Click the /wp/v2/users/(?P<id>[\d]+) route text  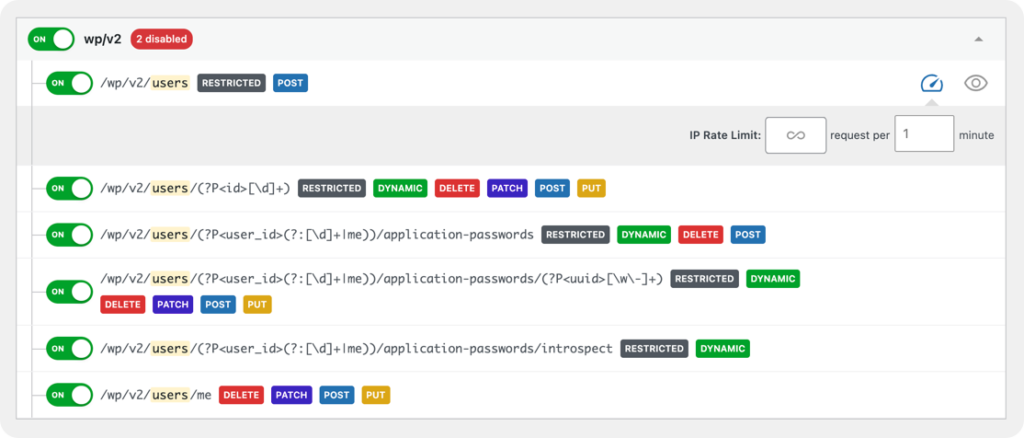[195, 188]
